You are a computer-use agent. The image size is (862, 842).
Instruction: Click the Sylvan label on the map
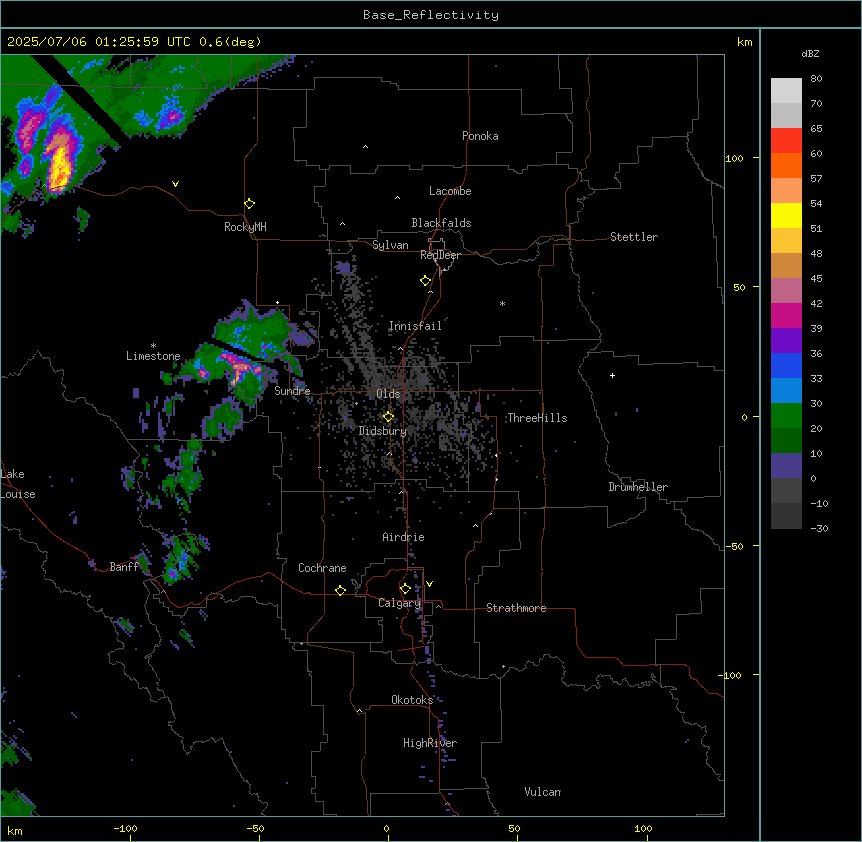[x=390, y=245]
